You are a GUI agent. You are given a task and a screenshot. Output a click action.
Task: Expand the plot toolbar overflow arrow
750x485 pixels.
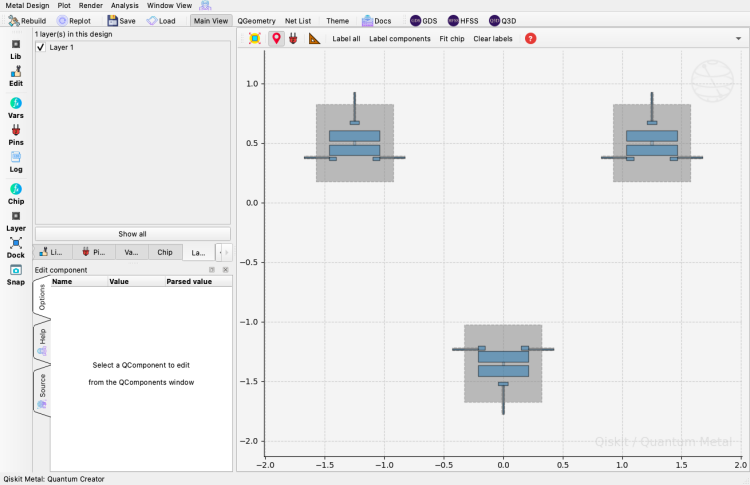coord(738,39)
